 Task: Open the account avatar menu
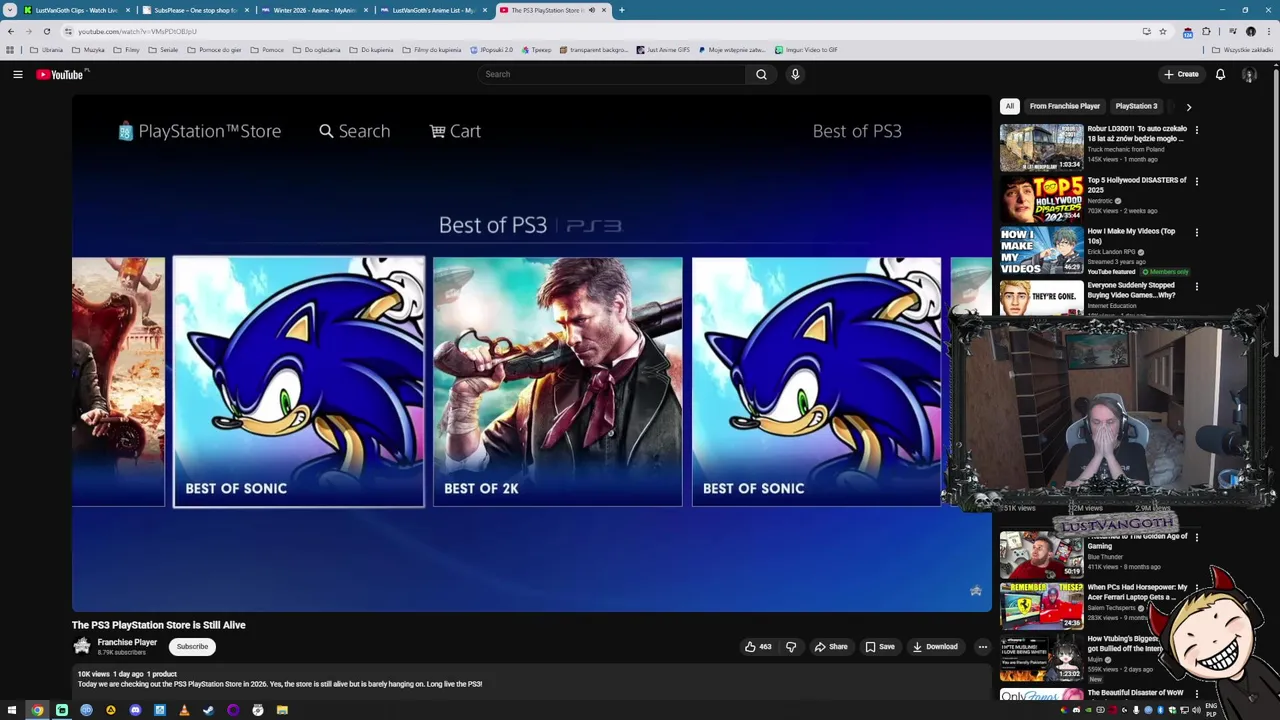coord(1249,74)
